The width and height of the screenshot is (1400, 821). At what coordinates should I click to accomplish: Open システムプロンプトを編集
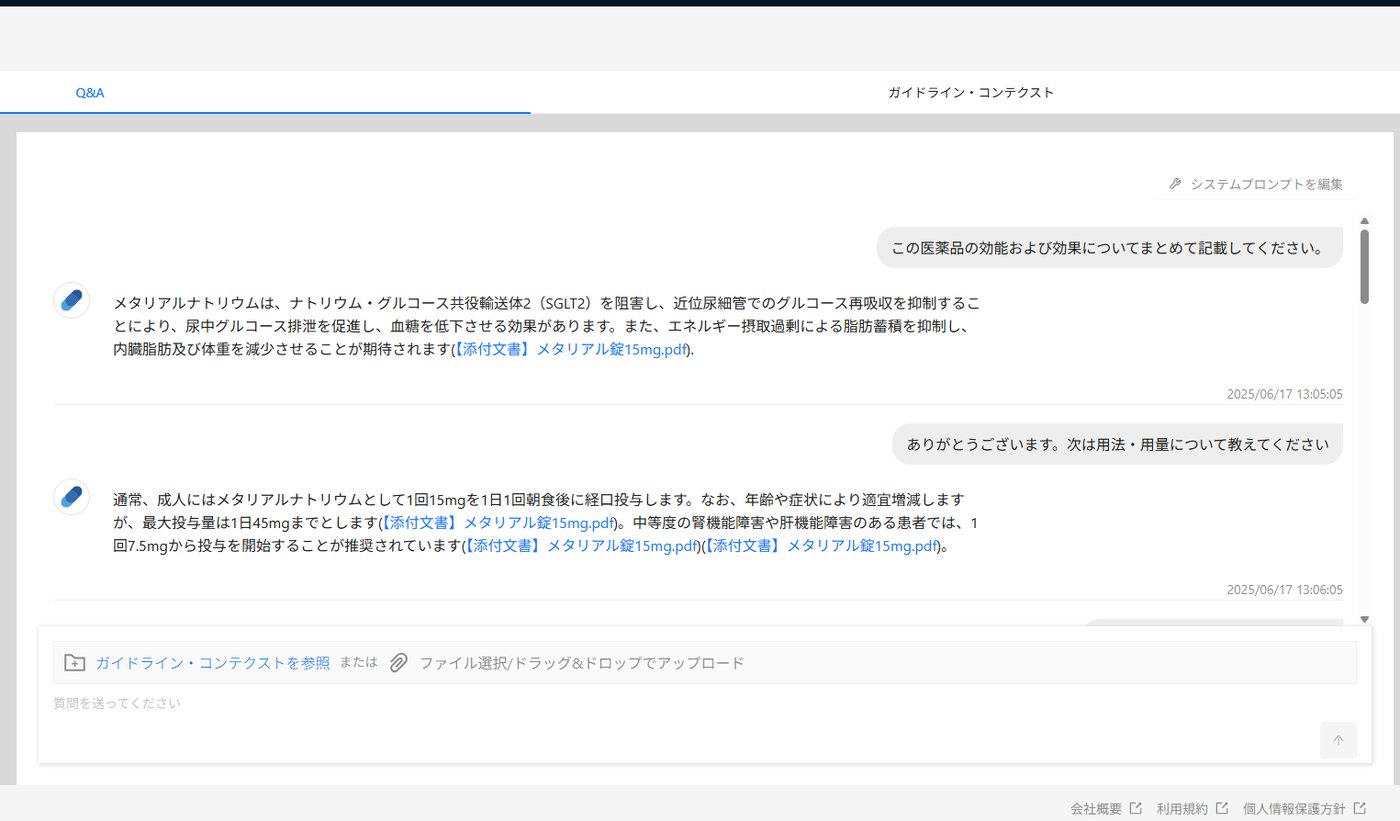click(1256, 184)
